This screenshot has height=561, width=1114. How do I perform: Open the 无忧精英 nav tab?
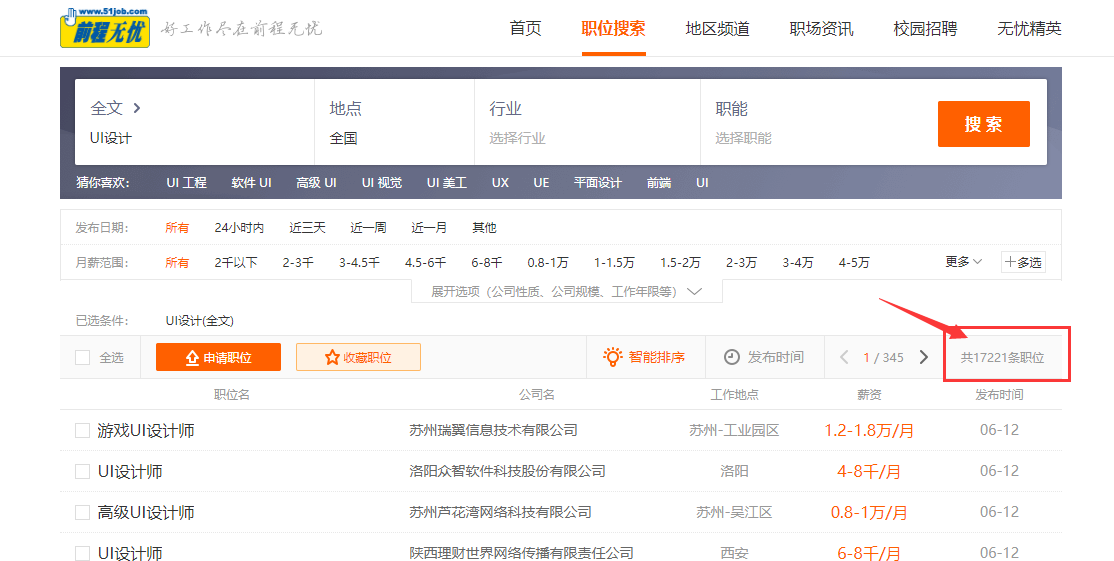tap(1029, 29)
